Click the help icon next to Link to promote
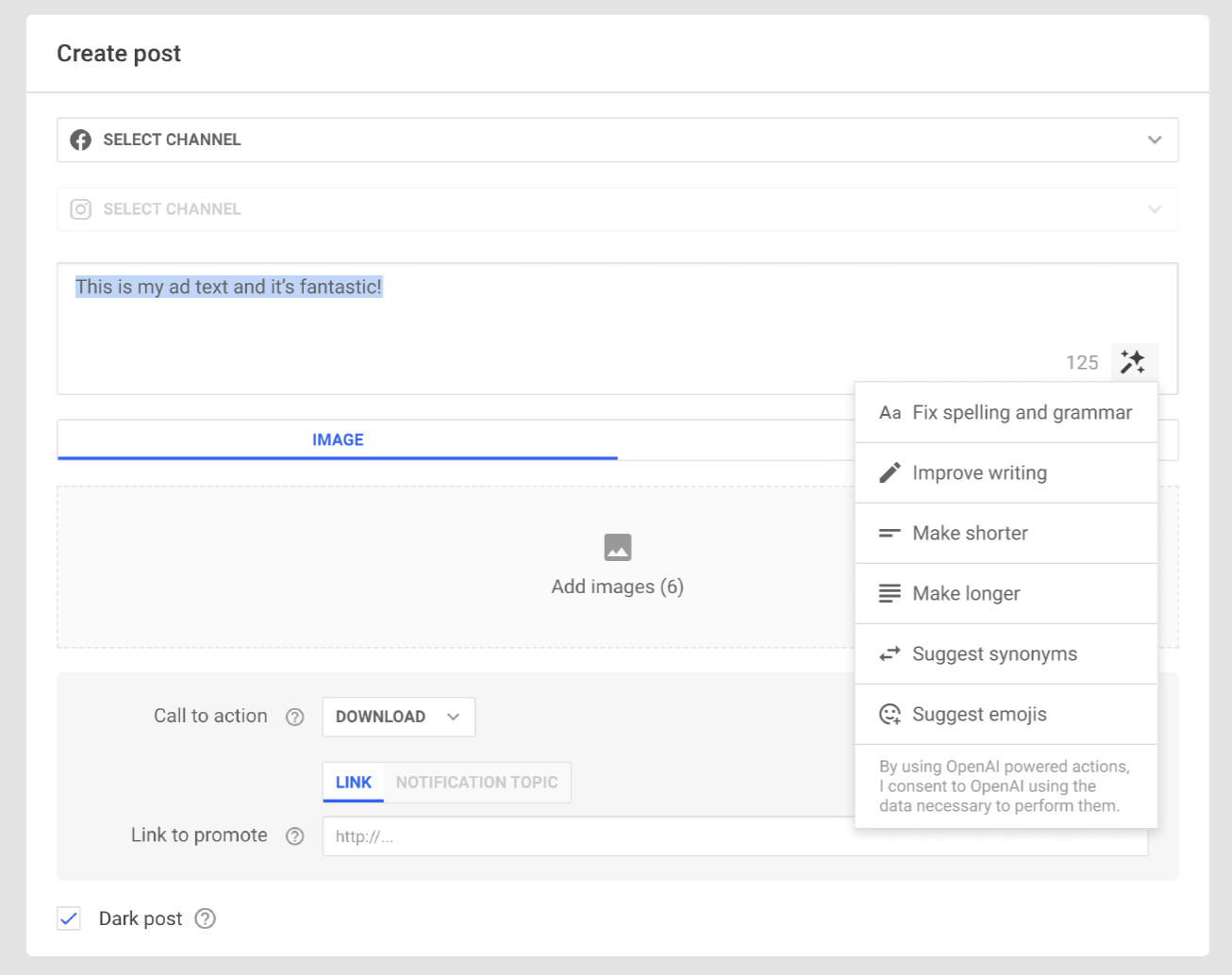The height and width of the screenshot is (975, 1232). [x=295, y=836]
